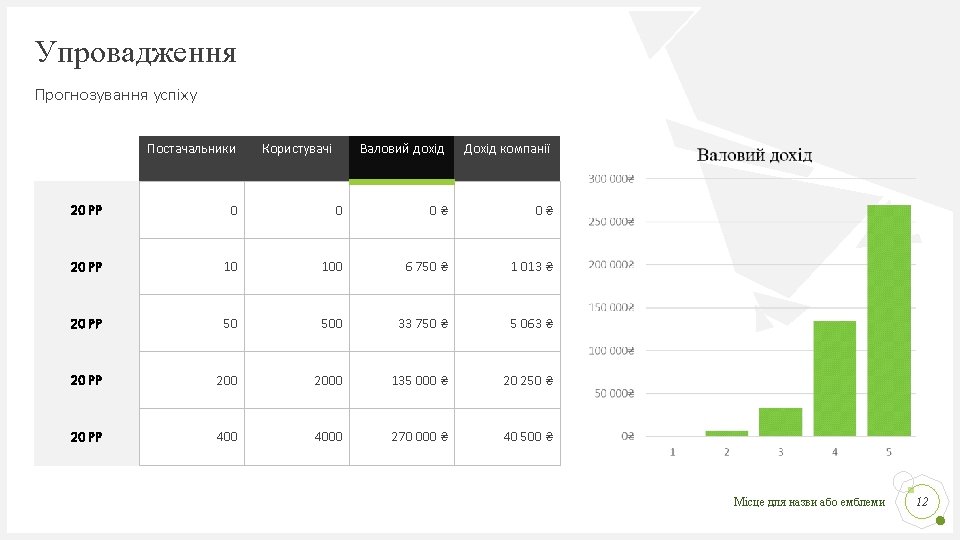Click the cell with value 6 750 ₴
Viewport: 960px width, 540px height.
pyautogui.click(x=402, y=267)
